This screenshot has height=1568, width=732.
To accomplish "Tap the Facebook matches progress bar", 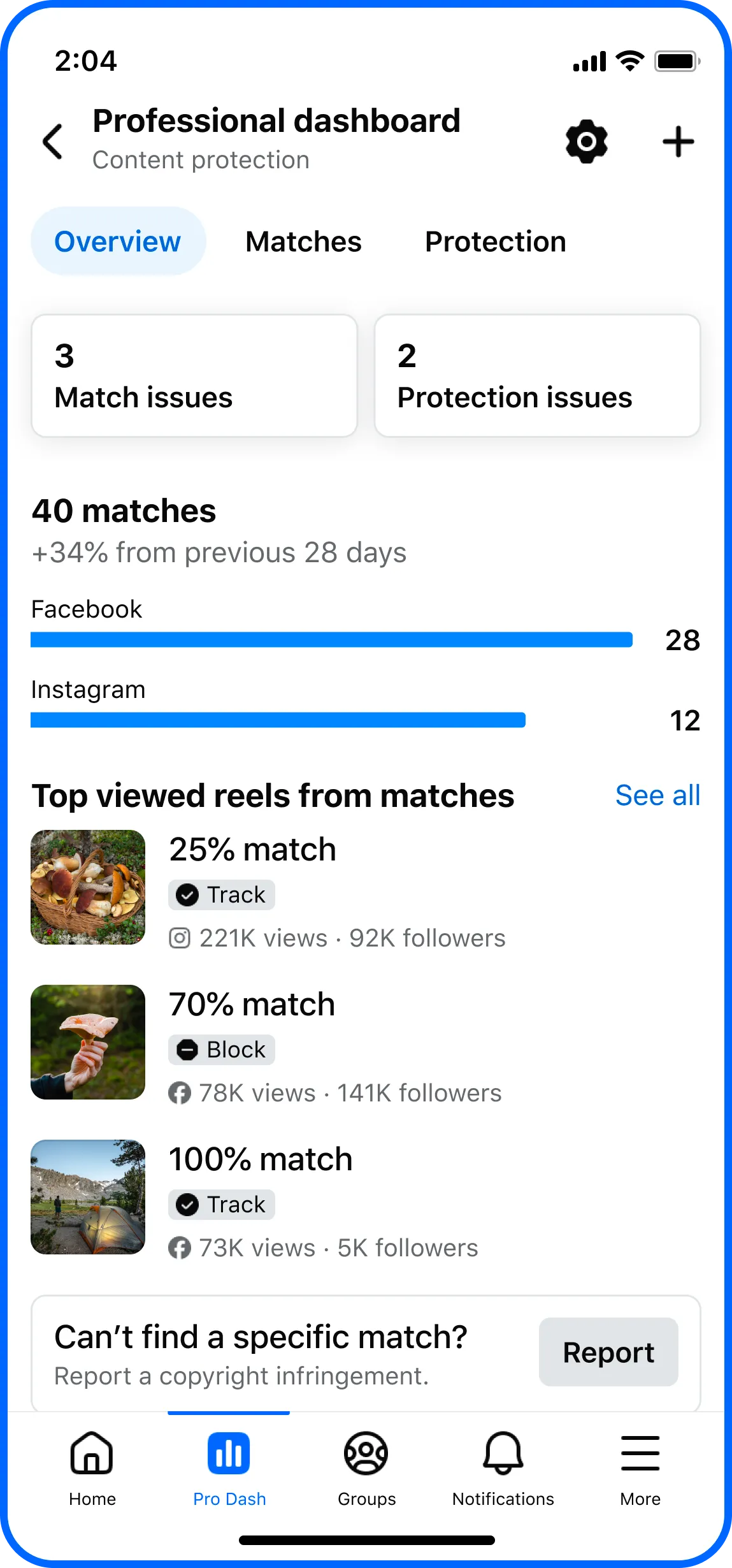I will click(331, 640).
